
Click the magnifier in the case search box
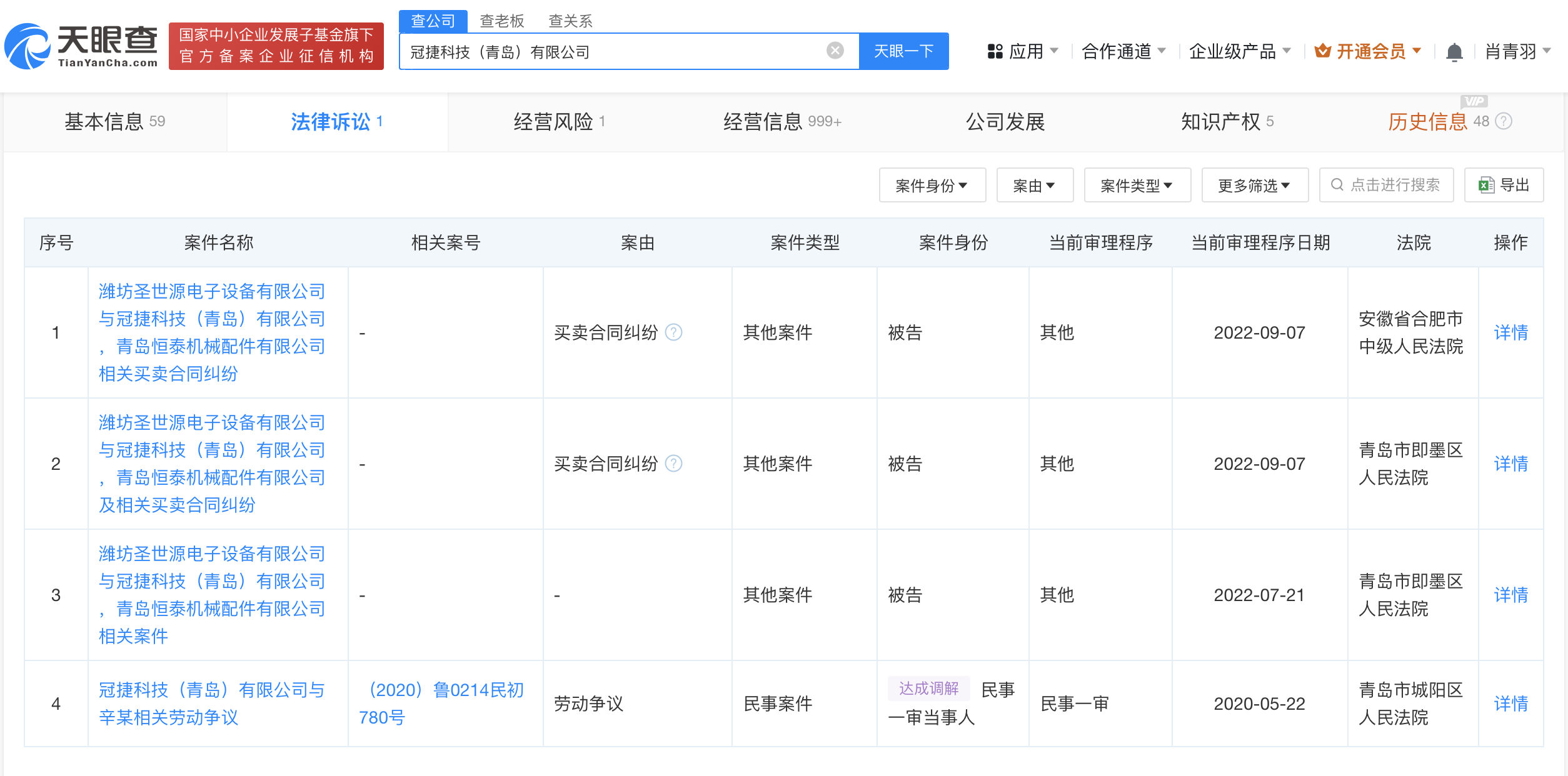1337,185
